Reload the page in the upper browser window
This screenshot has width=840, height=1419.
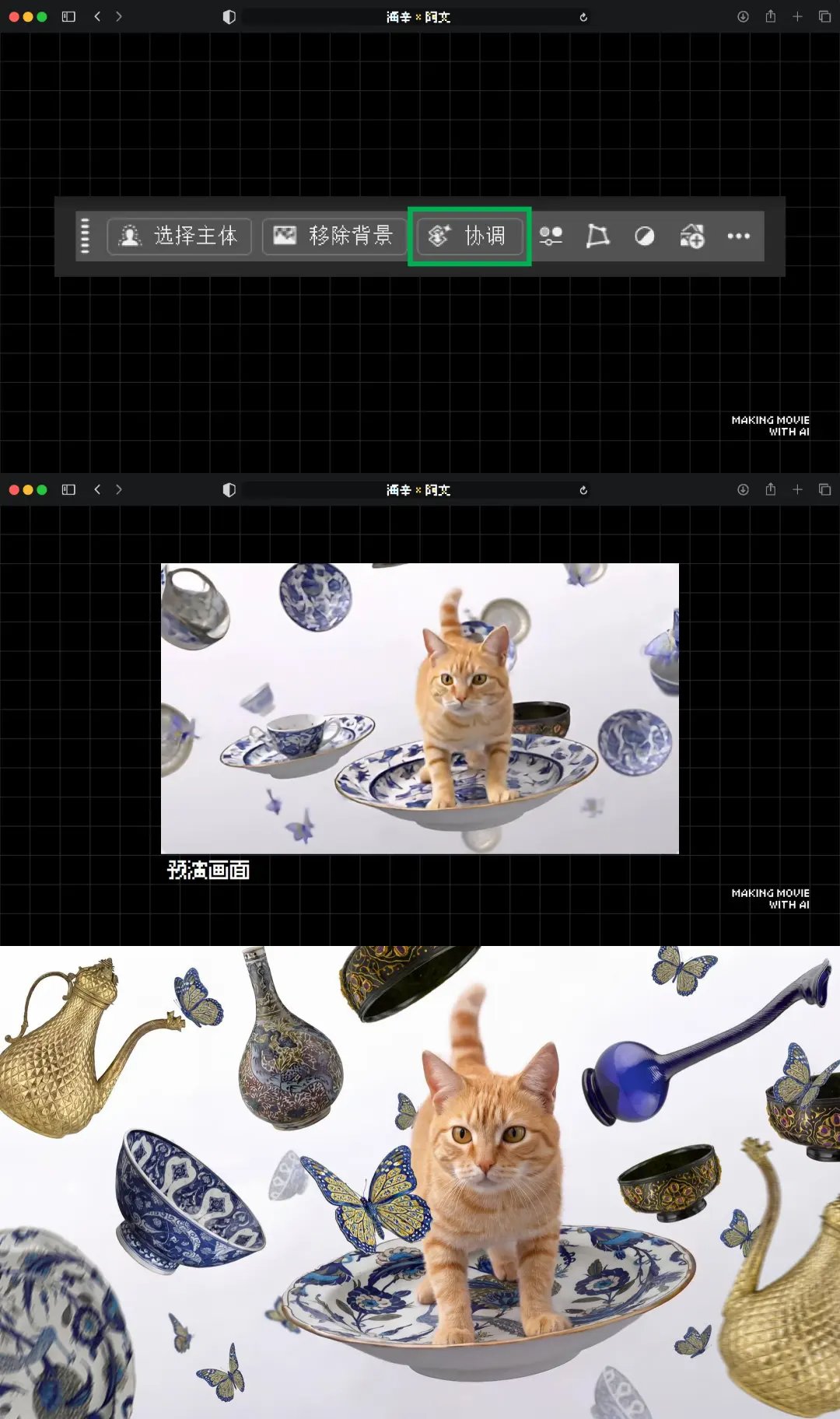583,17
